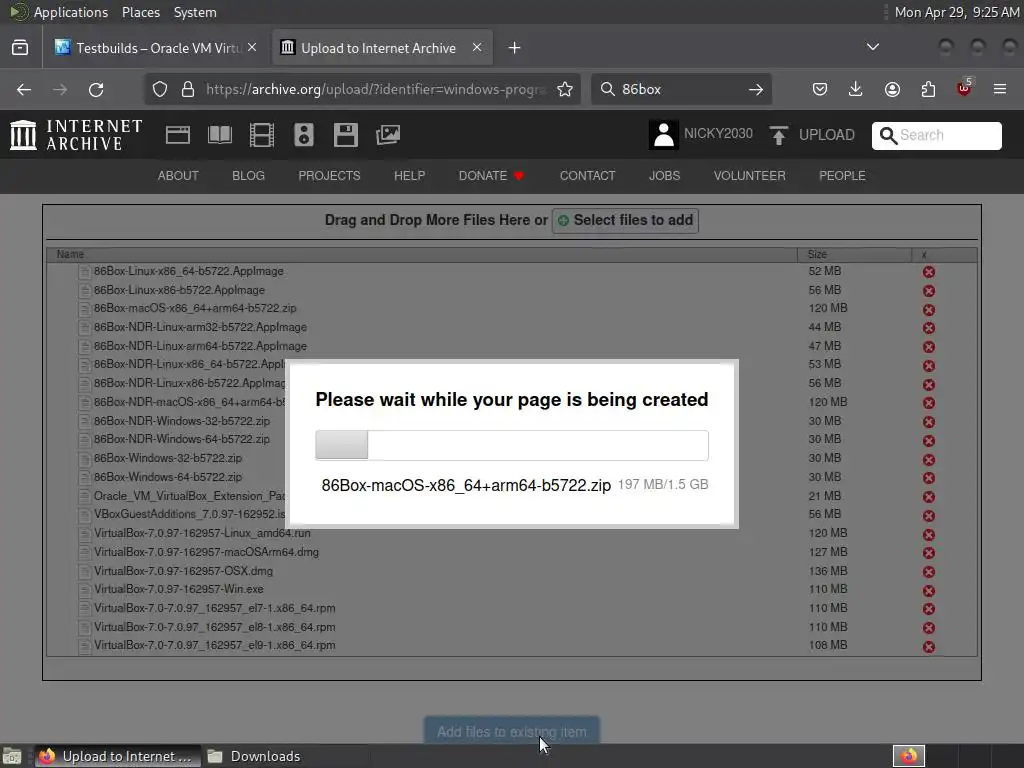Image resolution: width=1024 pixels, height=768 pixels.
Task: Open the list all tabs dropdown
Action: click(872, 47)
